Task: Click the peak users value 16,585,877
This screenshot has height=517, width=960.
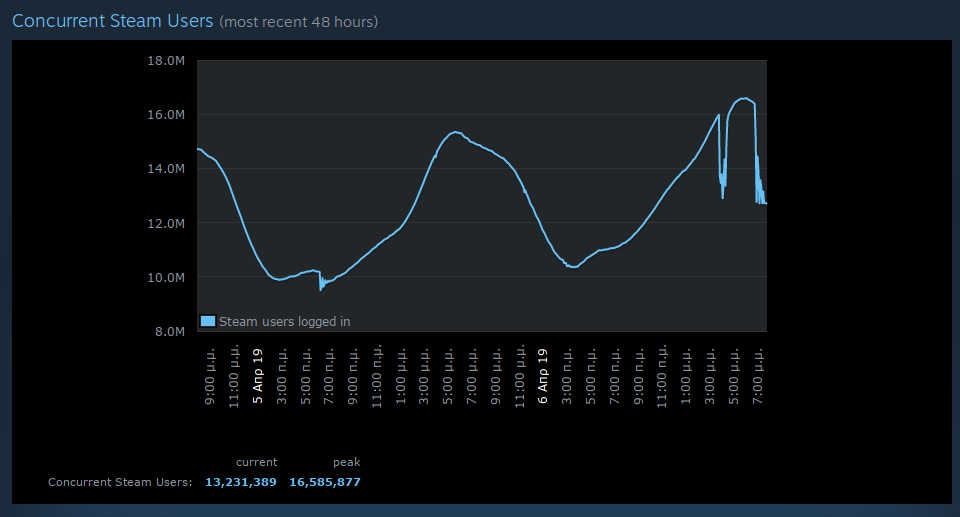Action: pos(324,482)
